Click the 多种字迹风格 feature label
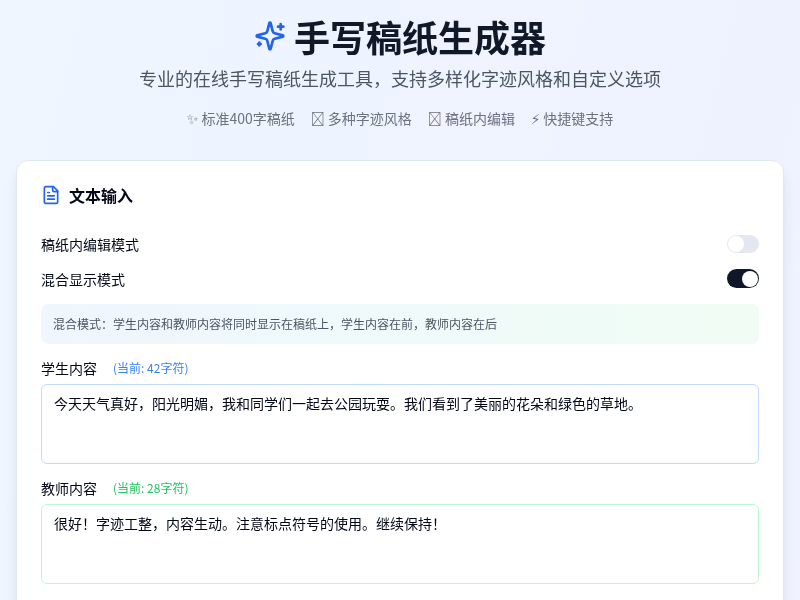This screenshot has height=600, width=800. click(369, 119)
